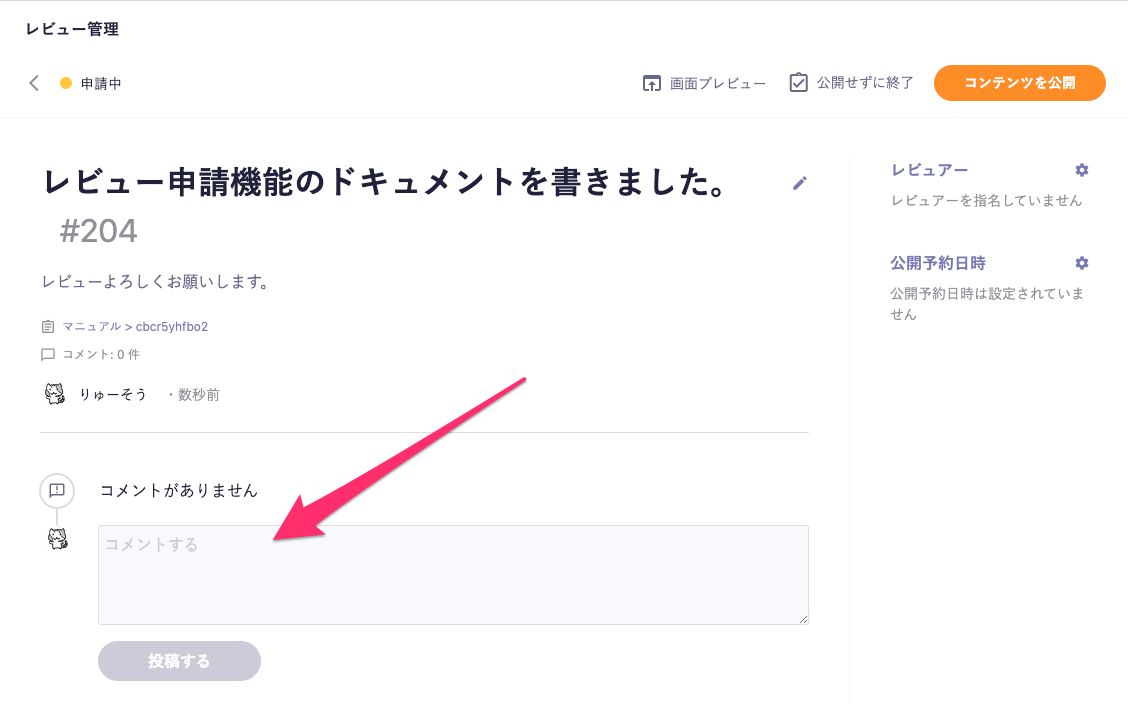The width and height of the screenshot is (1128, 707).
Task: Open レビュアー settings gear icon
Action: [1081, 170]
